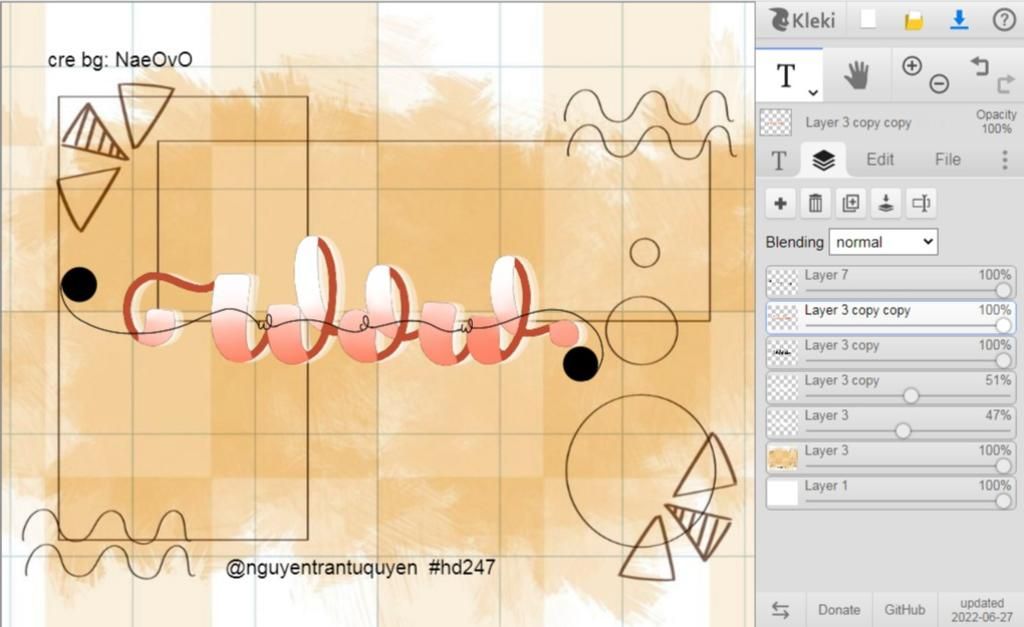Undo the last action
The image size is (1024, 627).
(980, 66)
